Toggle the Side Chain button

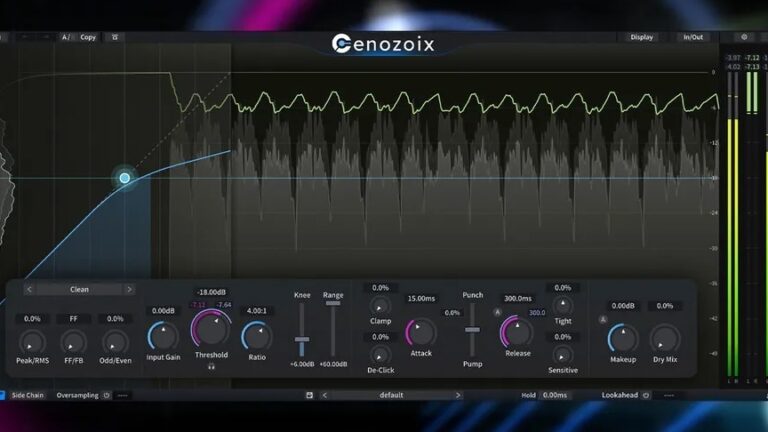point(27,395)
